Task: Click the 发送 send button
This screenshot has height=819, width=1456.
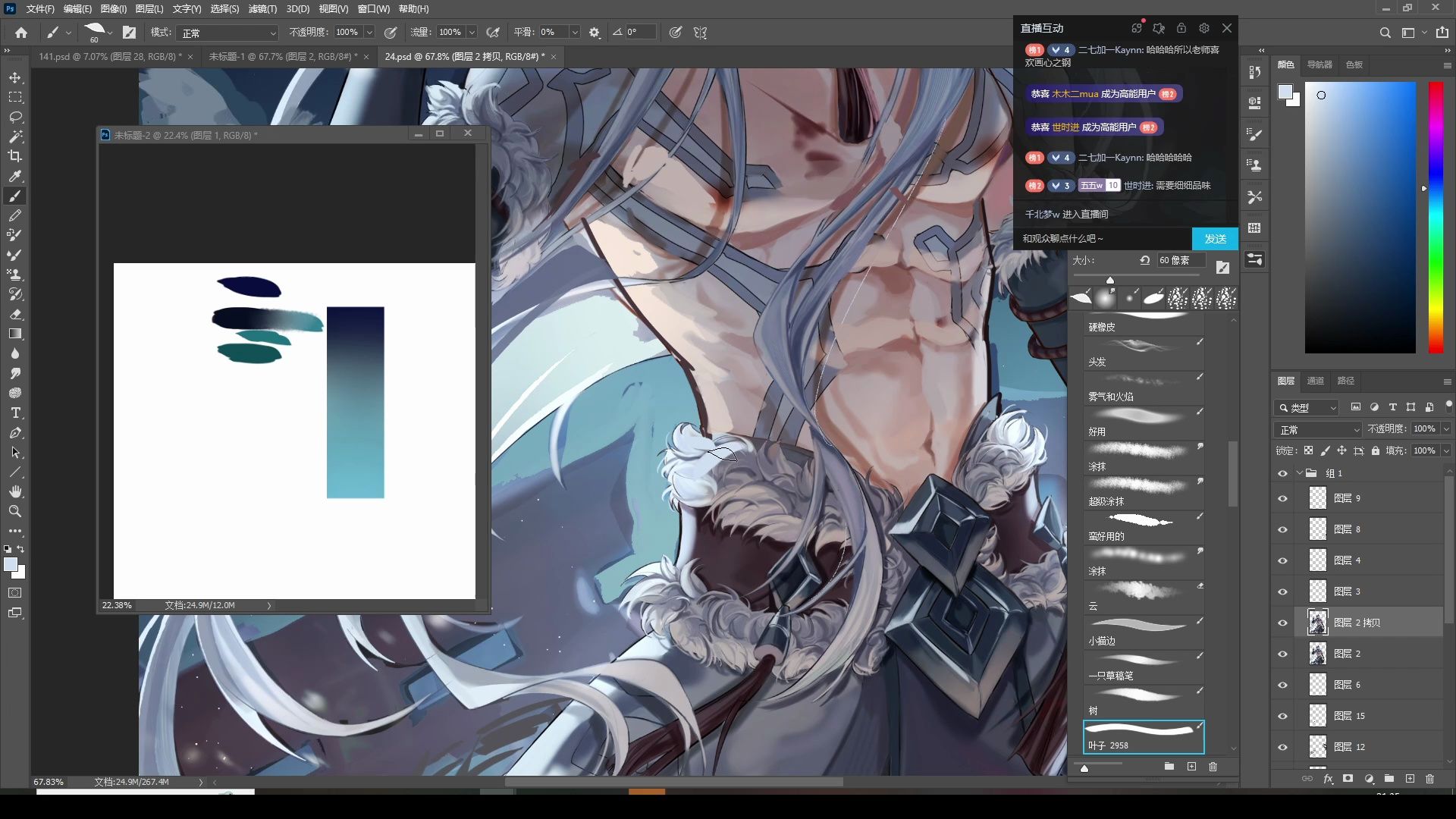Action: click(1215, 238)
